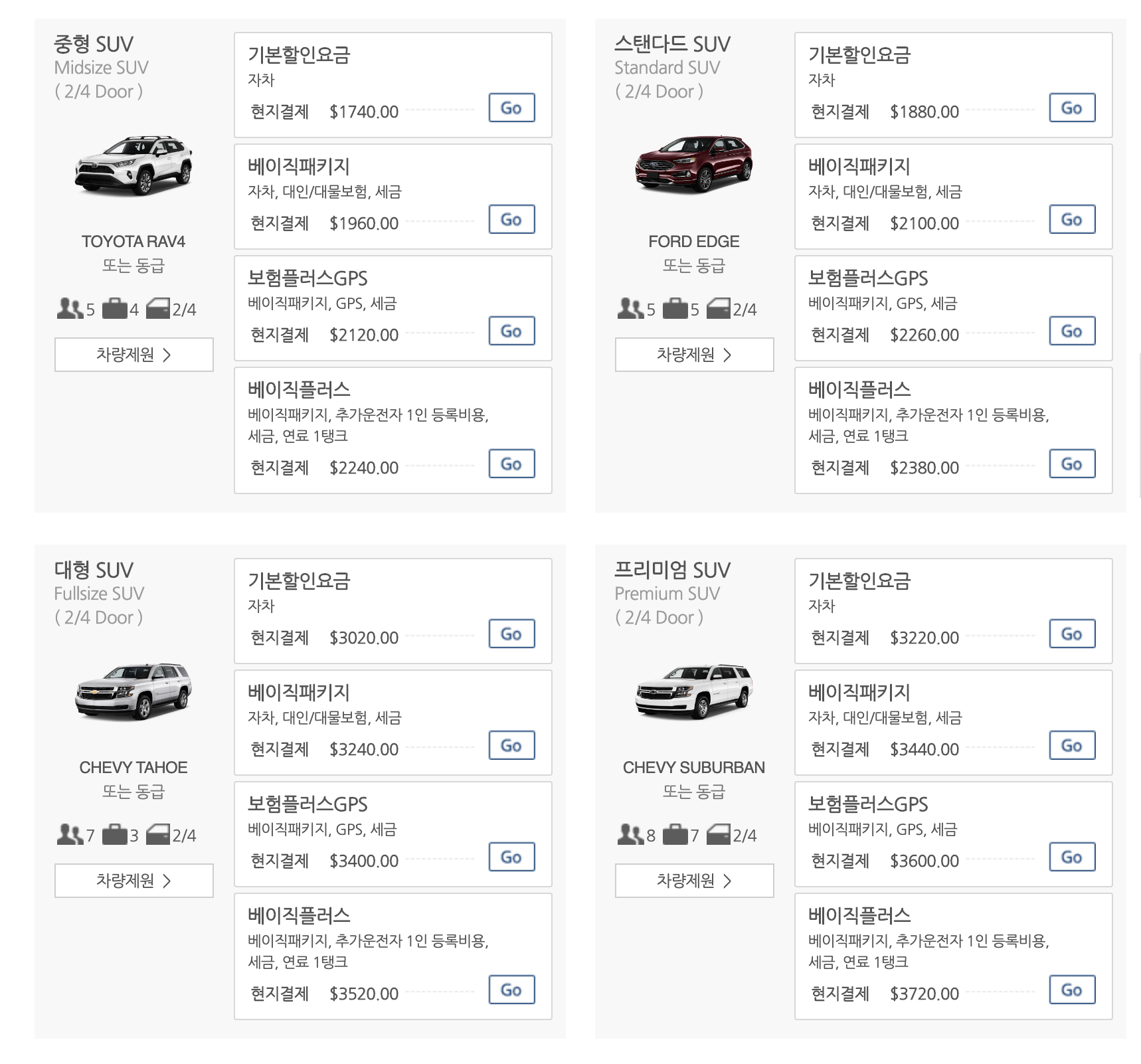
Task: Click passenger icon under Chevy Suburban
Action: pos(630,835)
